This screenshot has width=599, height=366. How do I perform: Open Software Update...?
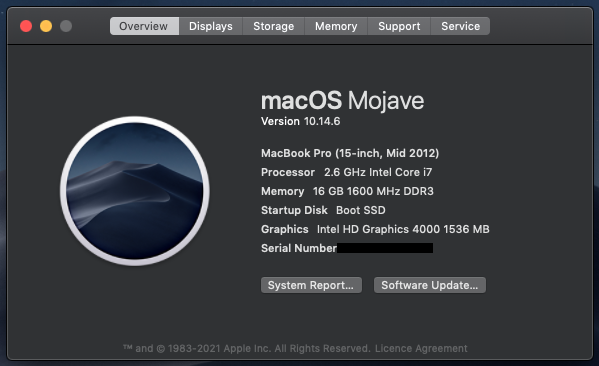coord(430,285)
